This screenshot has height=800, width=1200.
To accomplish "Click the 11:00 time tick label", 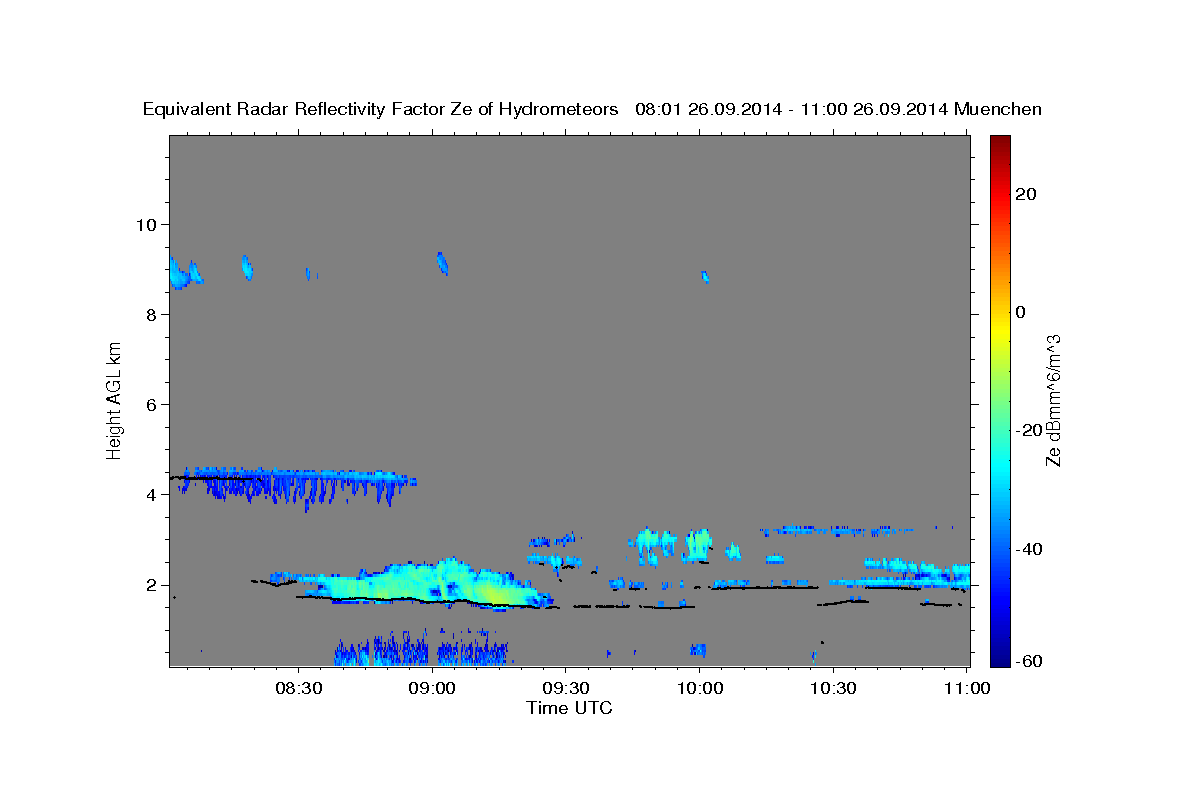I will click(x=966, y=689).
